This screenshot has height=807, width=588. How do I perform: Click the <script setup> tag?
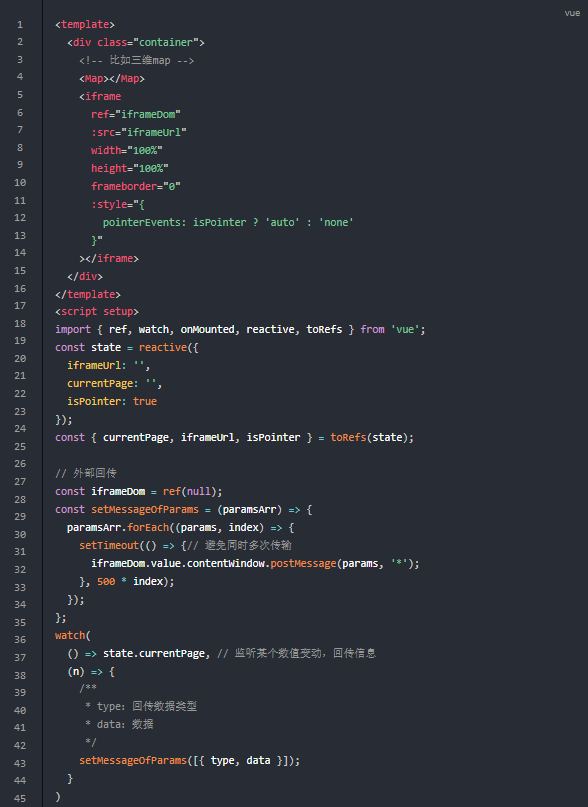(x=97, y=311)
